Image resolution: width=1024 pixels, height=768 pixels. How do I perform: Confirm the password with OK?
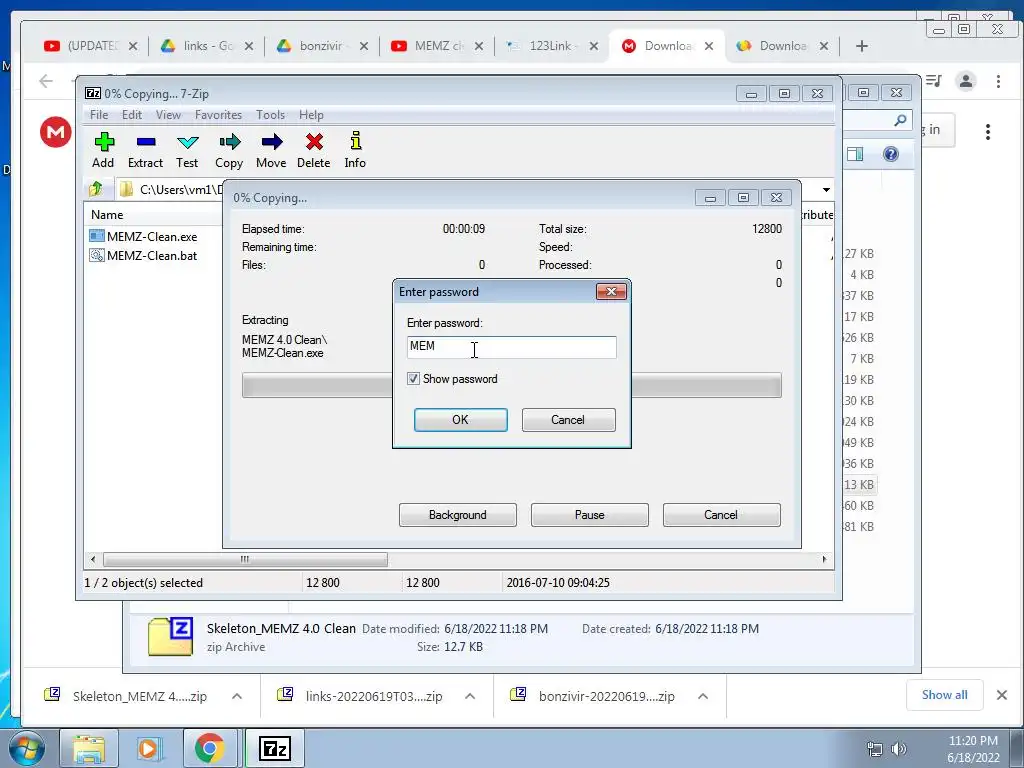click(x=460, y=420)
